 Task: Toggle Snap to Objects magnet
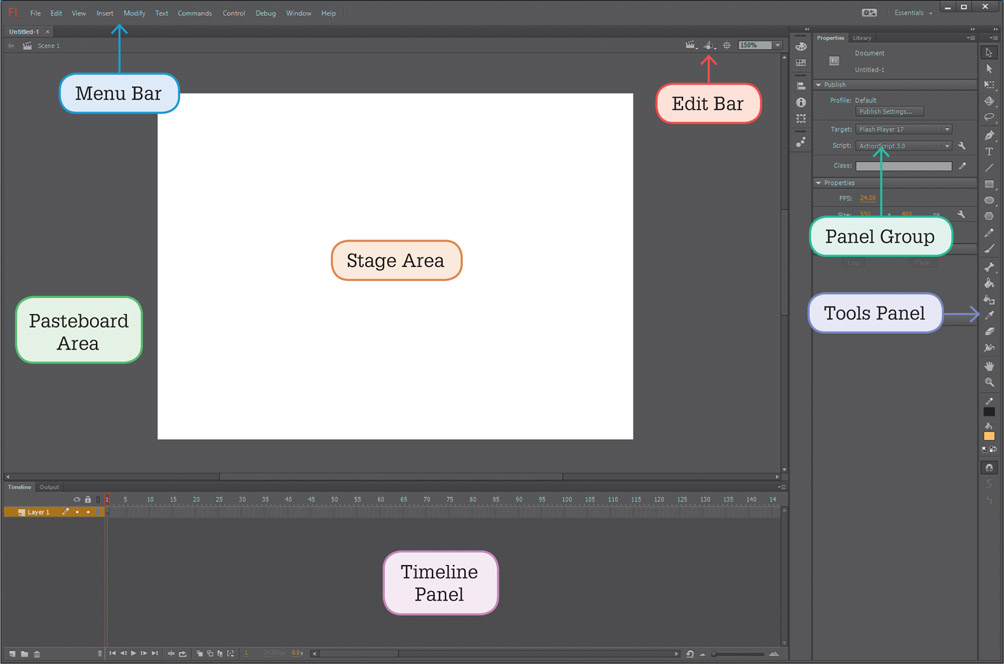point(989,467)
